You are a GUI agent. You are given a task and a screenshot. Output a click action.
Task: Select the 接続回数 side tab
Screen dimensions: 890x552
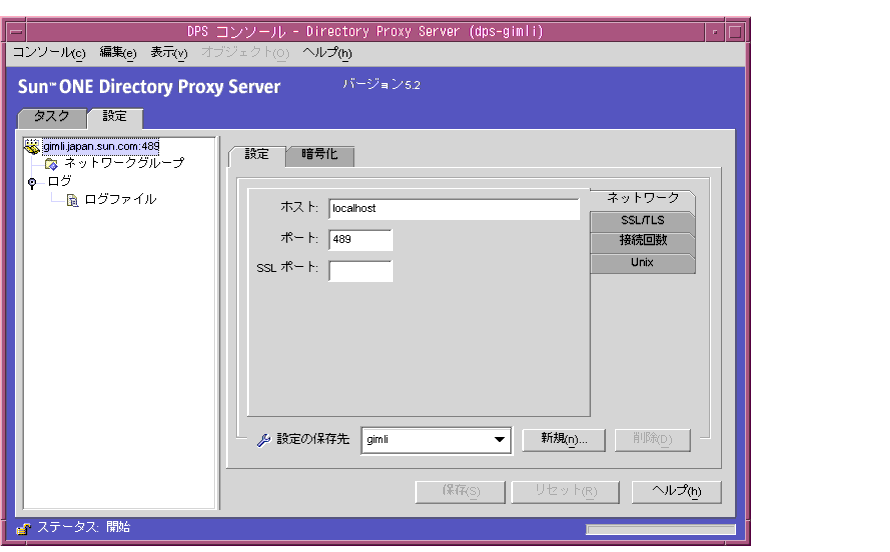(643, 241)
